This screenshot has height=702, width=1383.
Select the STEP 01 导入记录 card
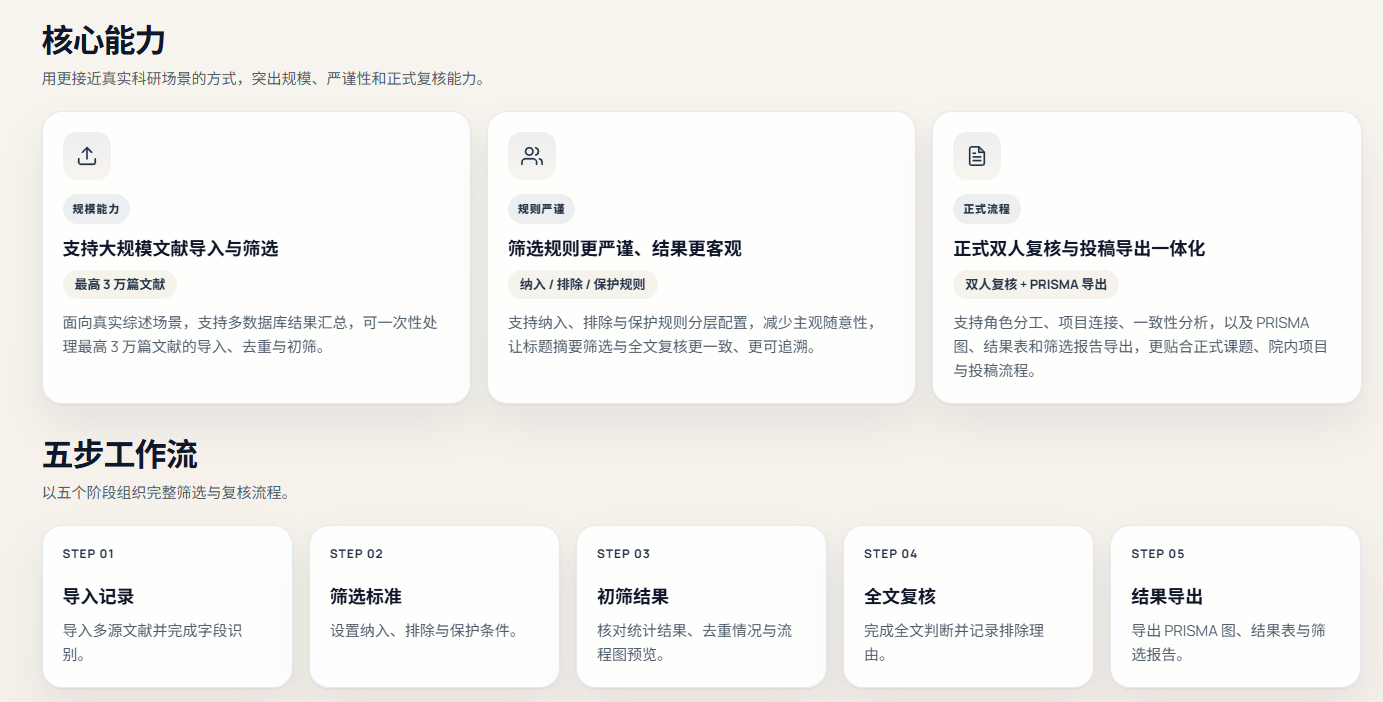pos(167,606)
